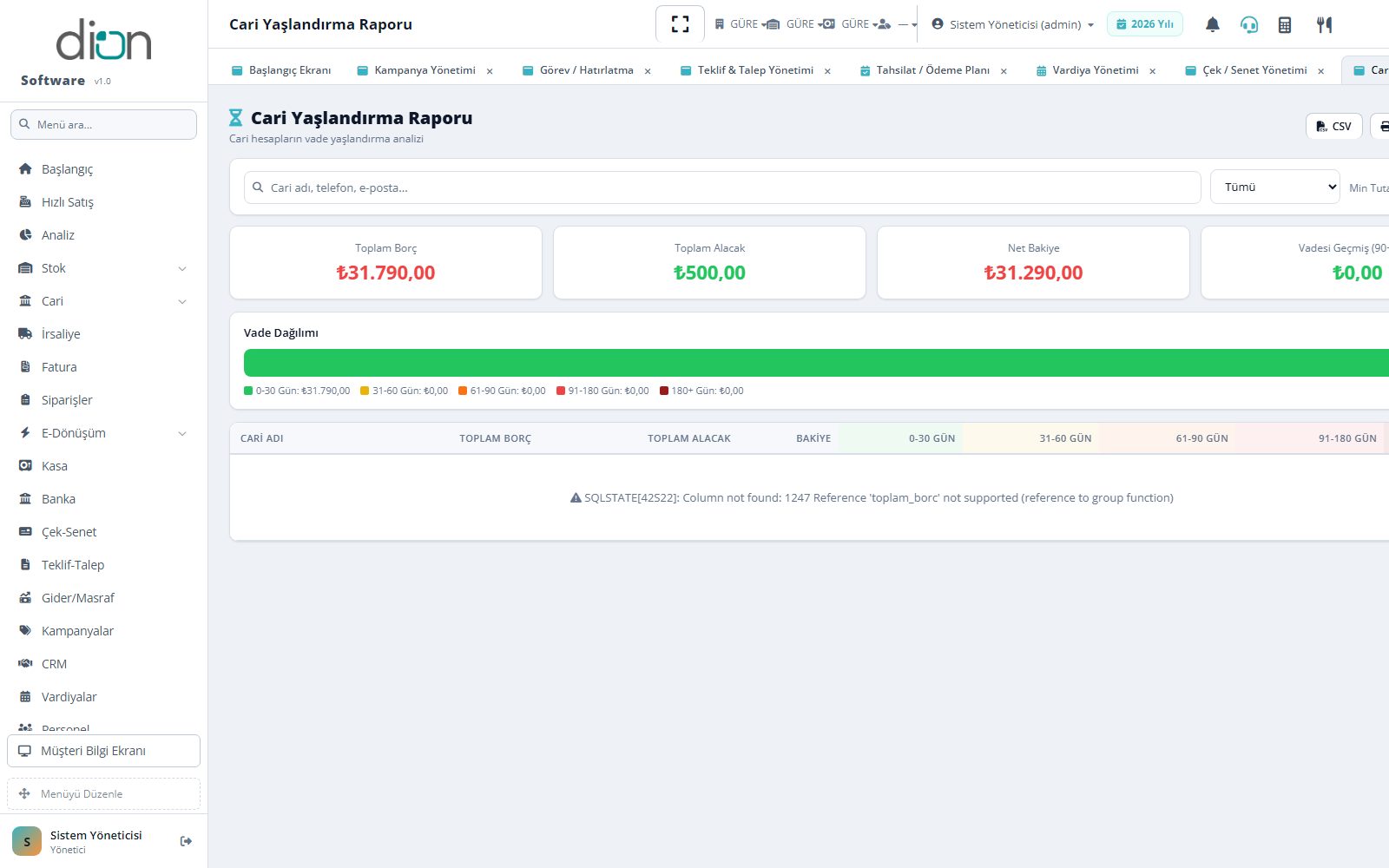
Task: Open the GÜRE dropdown beside the warehouse icon
Action: click(795, 24)
